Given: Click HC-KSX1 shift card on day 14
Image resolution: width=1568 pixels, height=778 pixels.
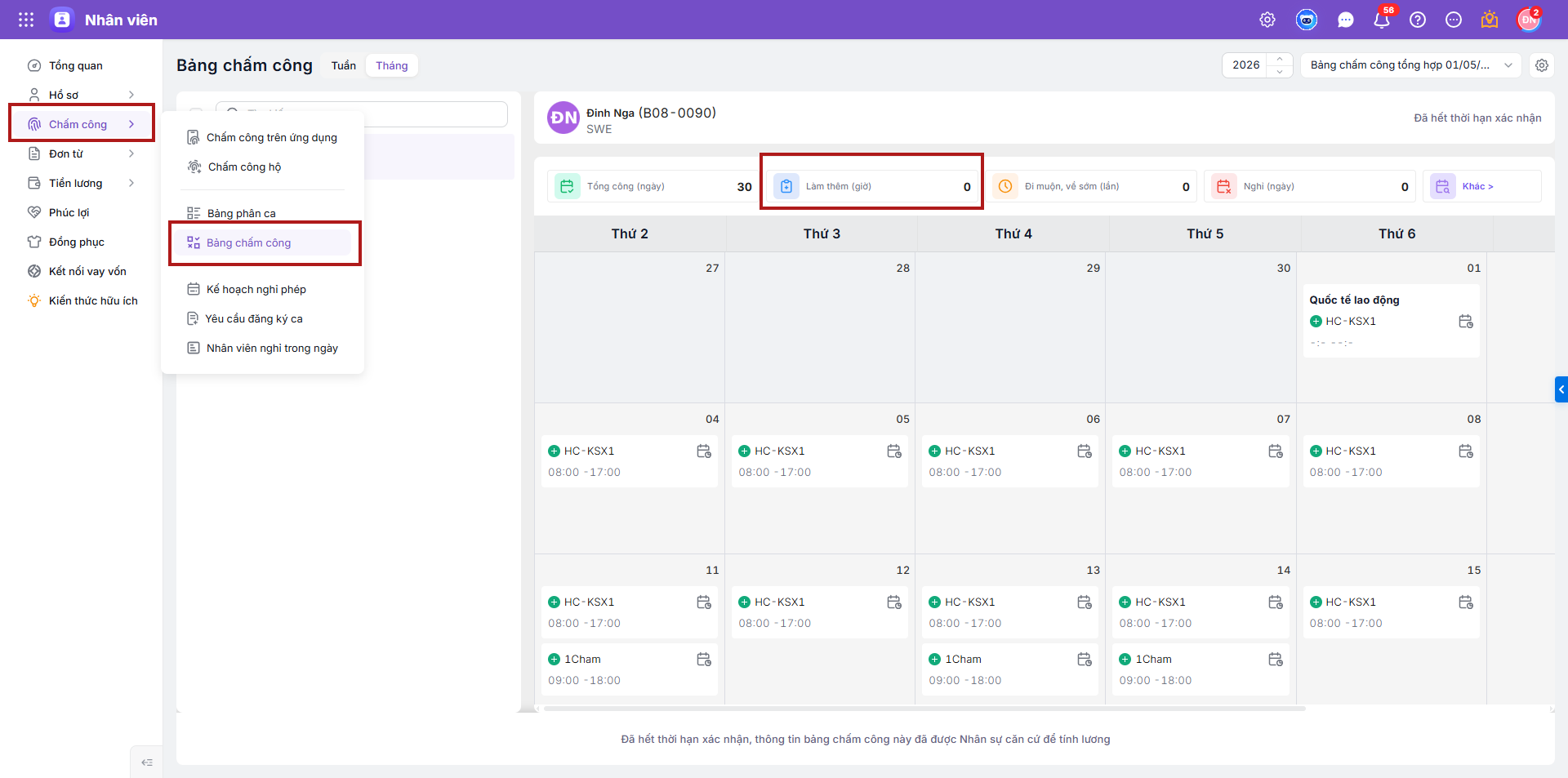Looking at the screenshot, I should pos(1200,612).
